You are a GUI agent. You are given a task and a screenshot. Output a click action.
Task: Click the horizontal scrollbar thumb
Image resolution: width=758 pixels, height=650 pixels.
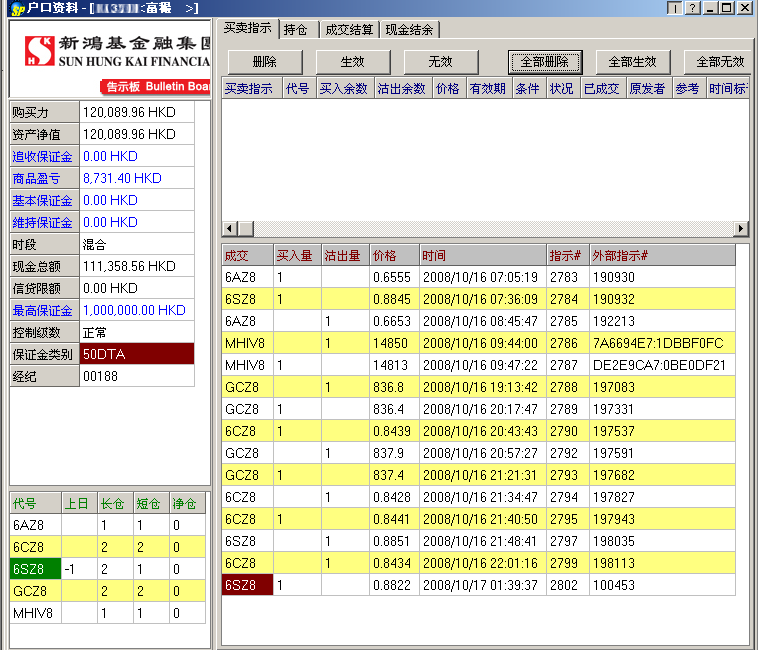pos(246,228)
